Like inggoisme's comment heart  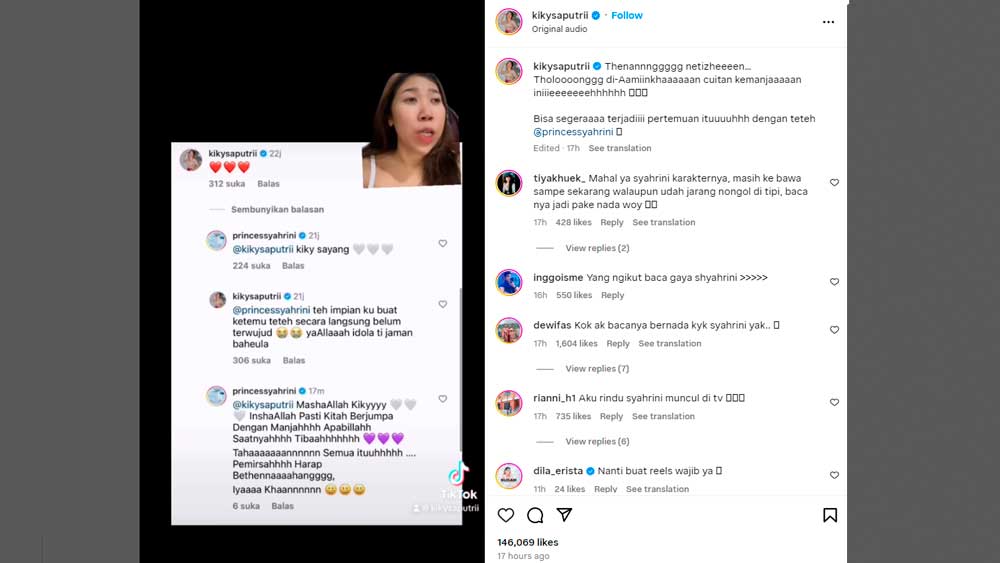coord(834,282)
